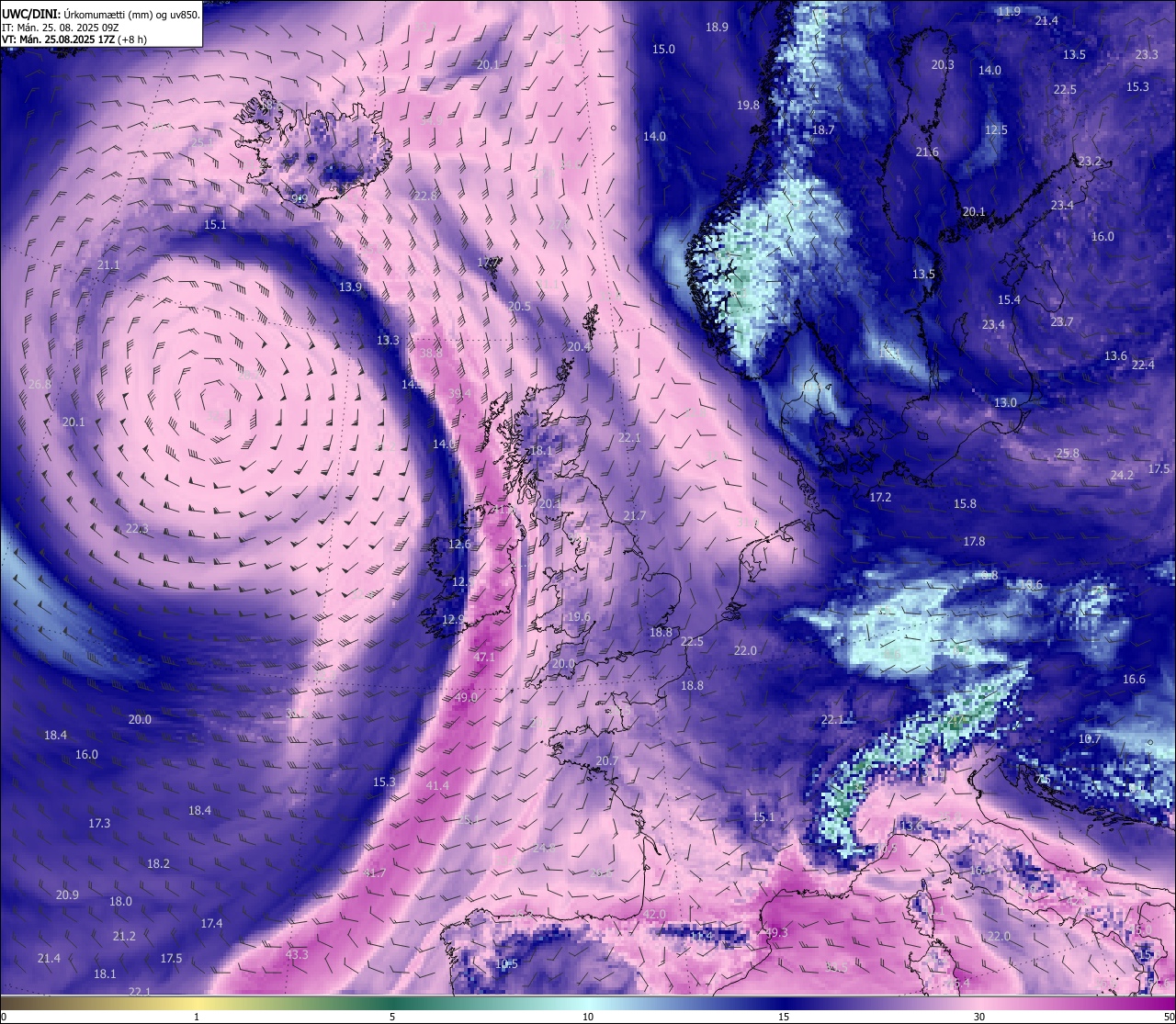Click the '23.7' value label

click(1061, 322)
